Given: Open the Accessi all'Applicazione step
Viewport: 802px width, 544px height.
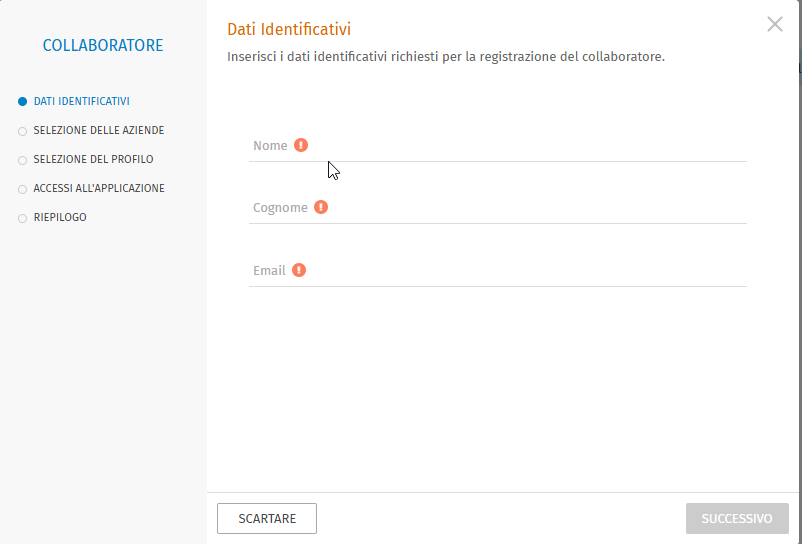Looking at the screenshot, I should [99, 189].
